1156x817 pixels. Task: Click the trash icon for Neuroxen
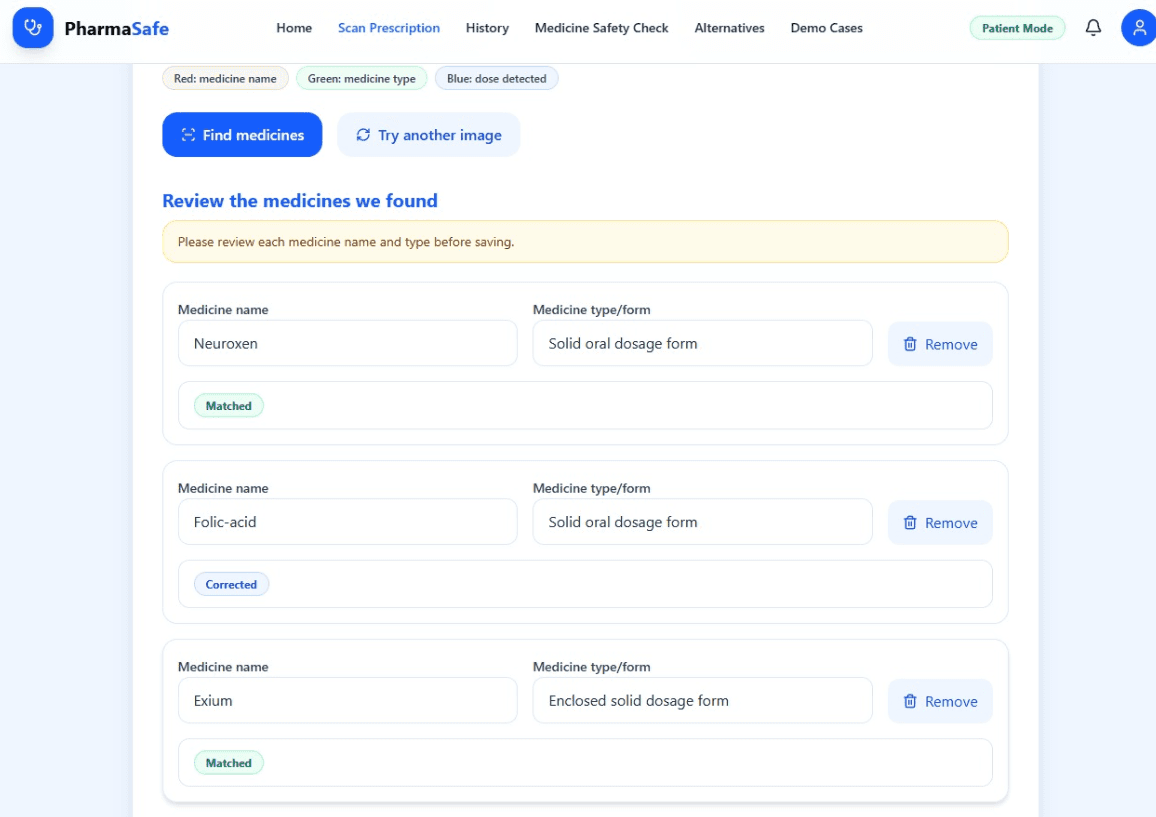coord(910,344)
